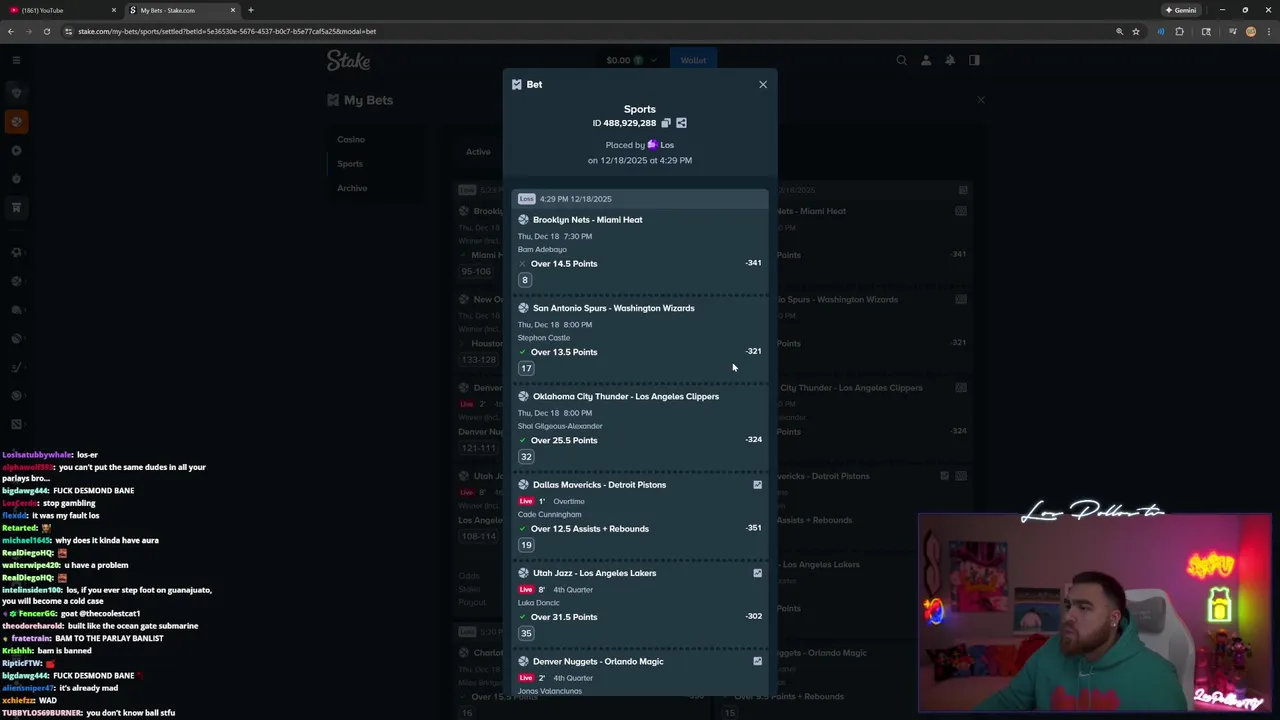
Task: Switch to the YouTube browser tab
Action: [x=60, y=10]
